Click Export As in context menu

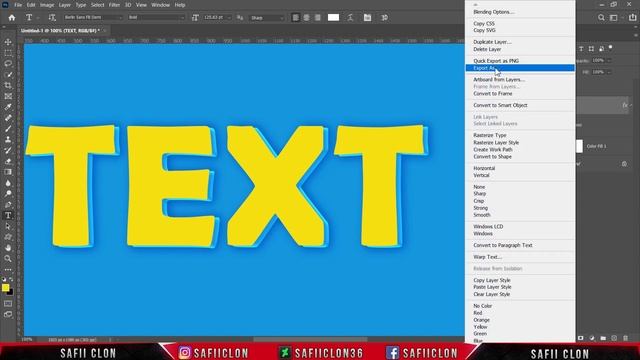520,68
